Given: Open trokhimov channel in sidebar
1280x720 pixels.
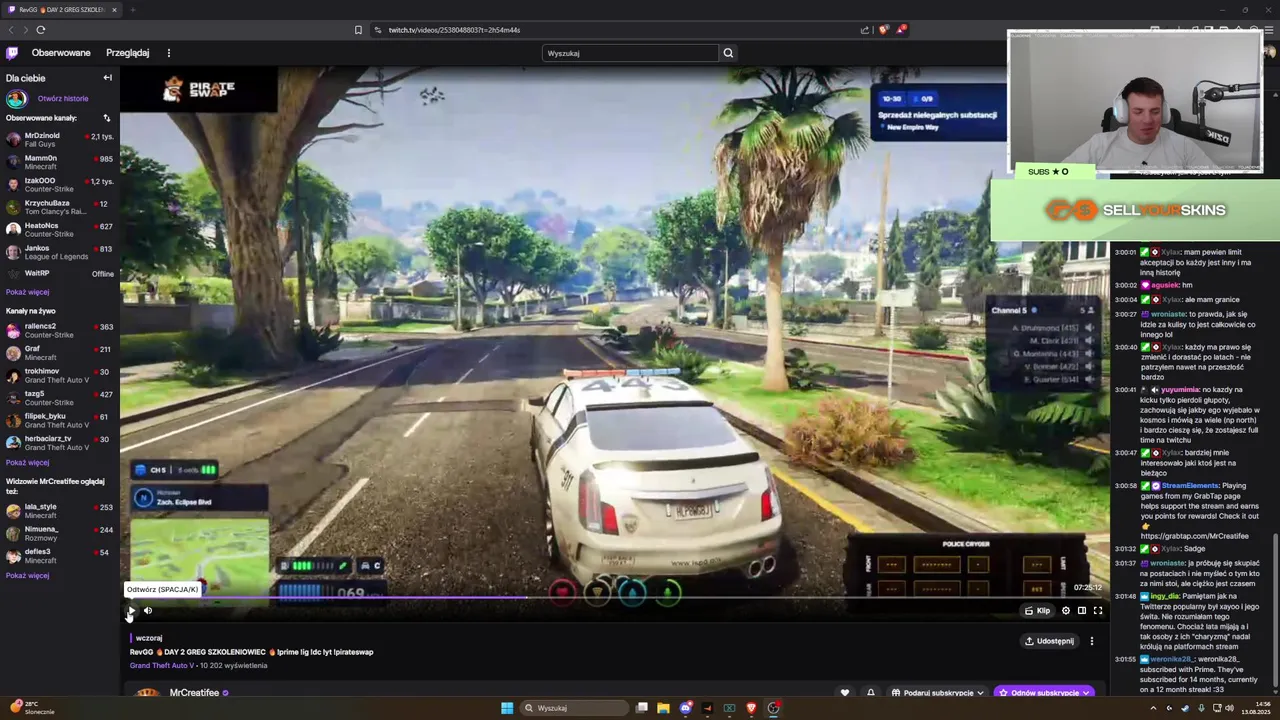Looking at the screenshot, I should point(60,376).
